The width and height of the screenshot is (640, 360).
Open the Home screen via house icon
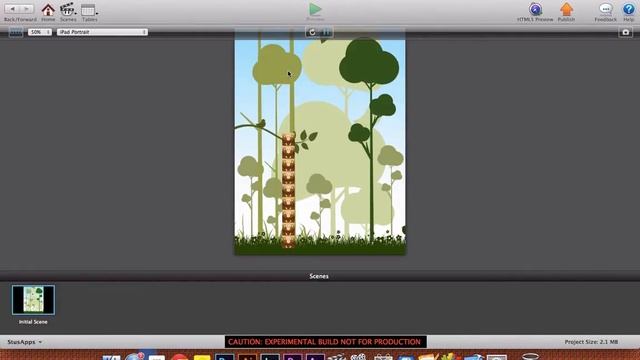(48, 9)
